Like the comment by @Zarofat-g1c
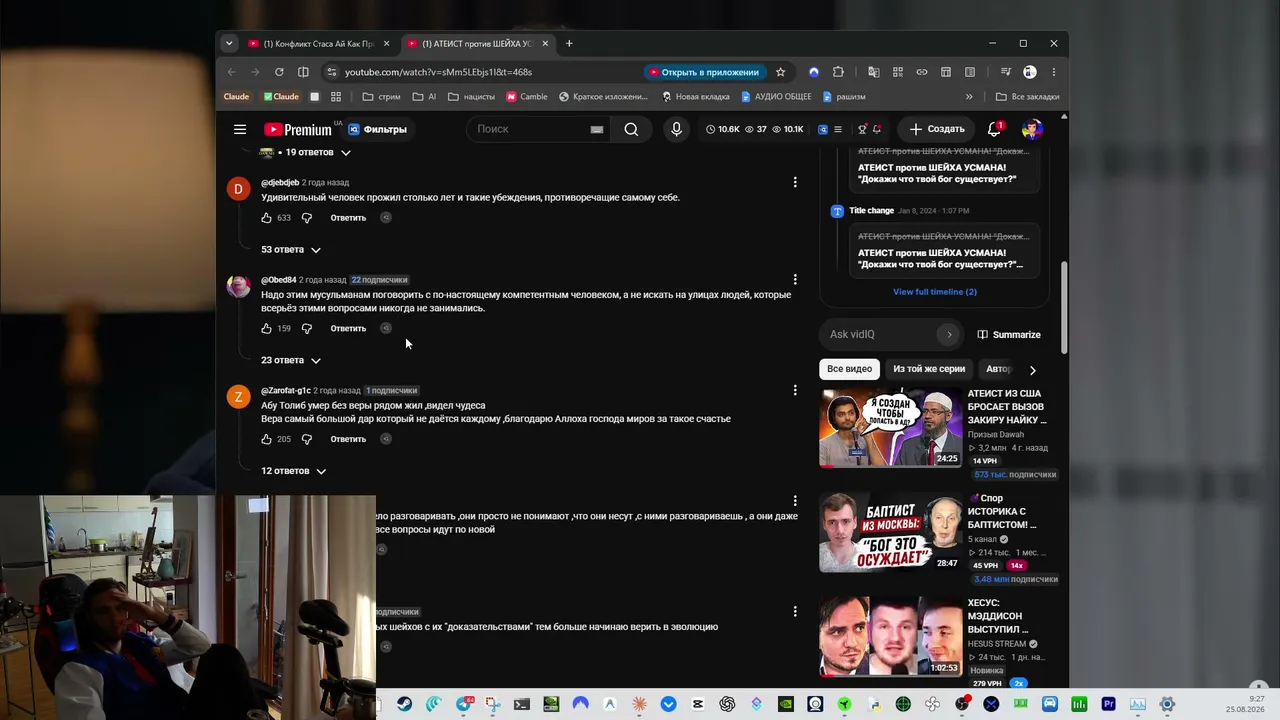 266,439
